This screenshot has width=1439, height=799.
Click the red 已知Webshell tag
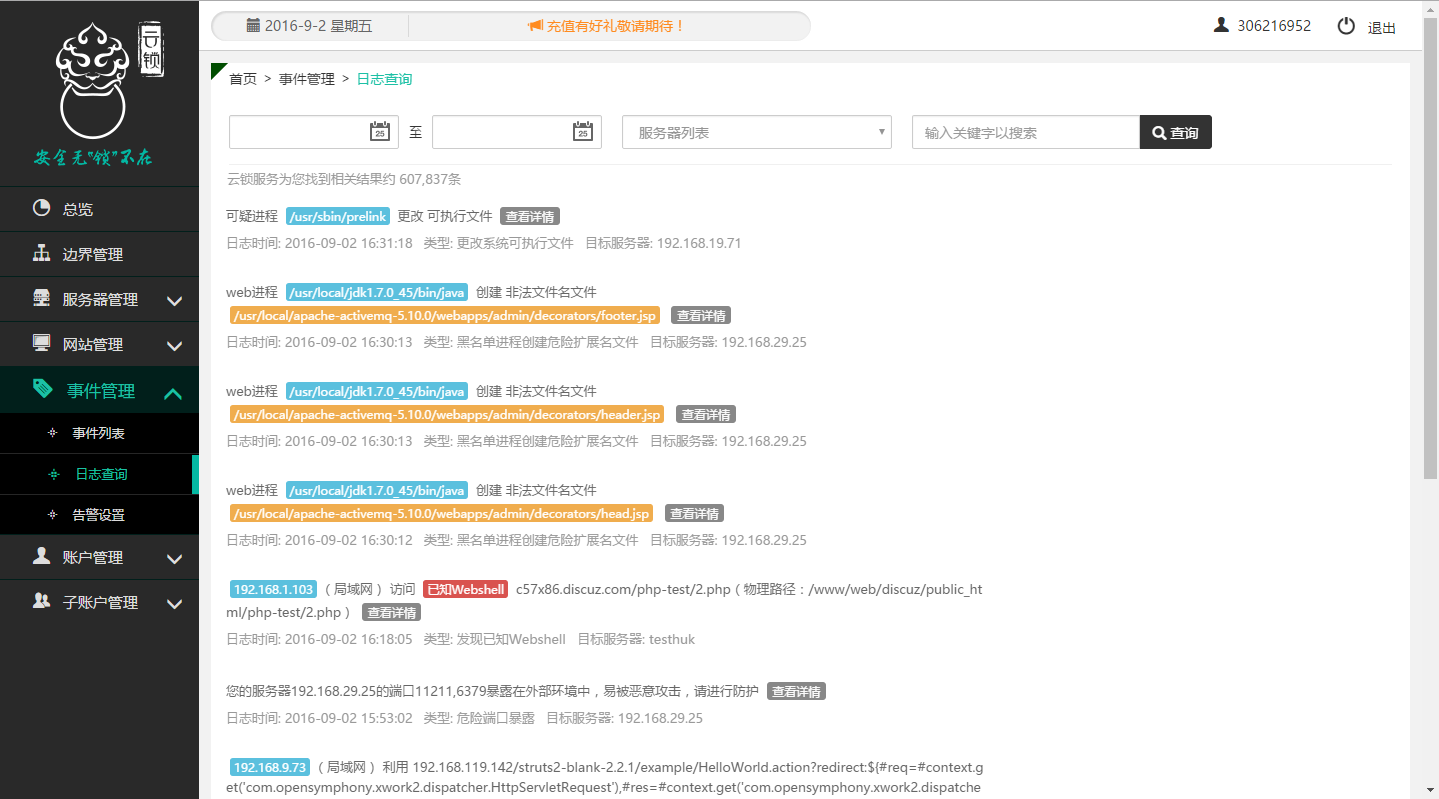point(466,589)
